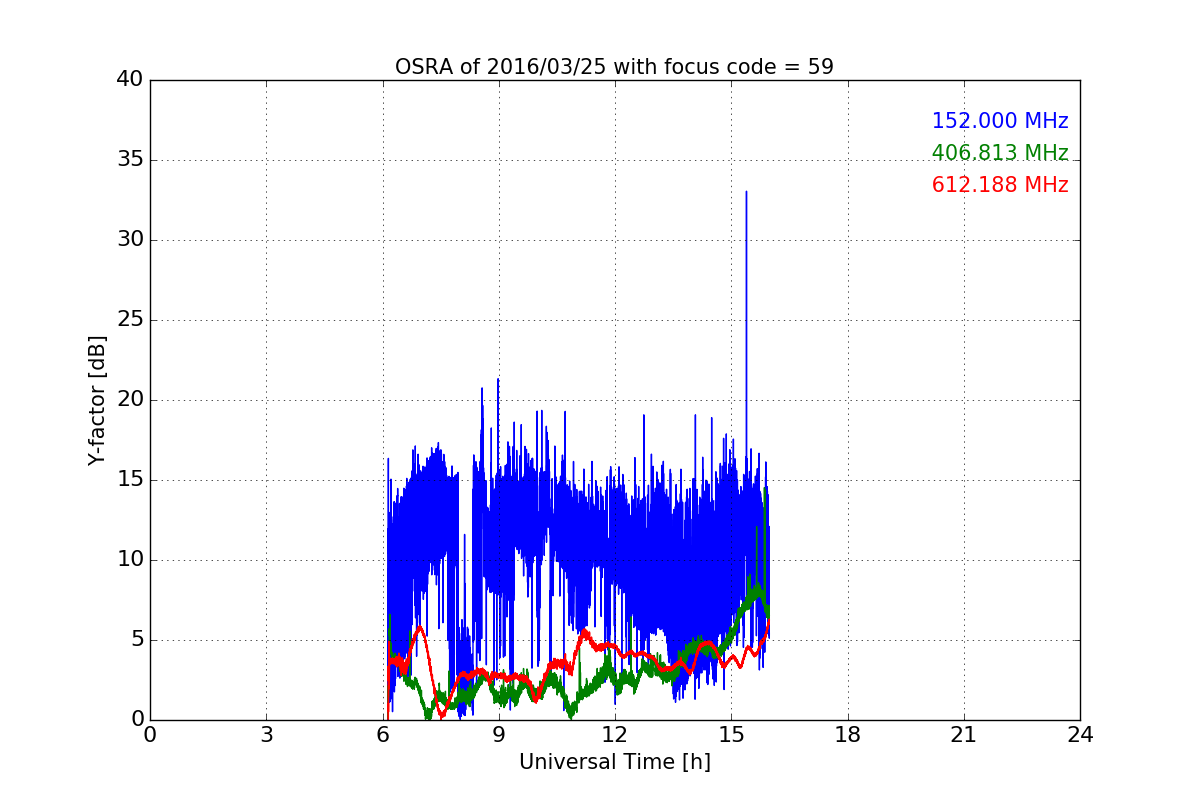
Task: Select the 612.188 MHz legend label
Action: point(1000,185)
